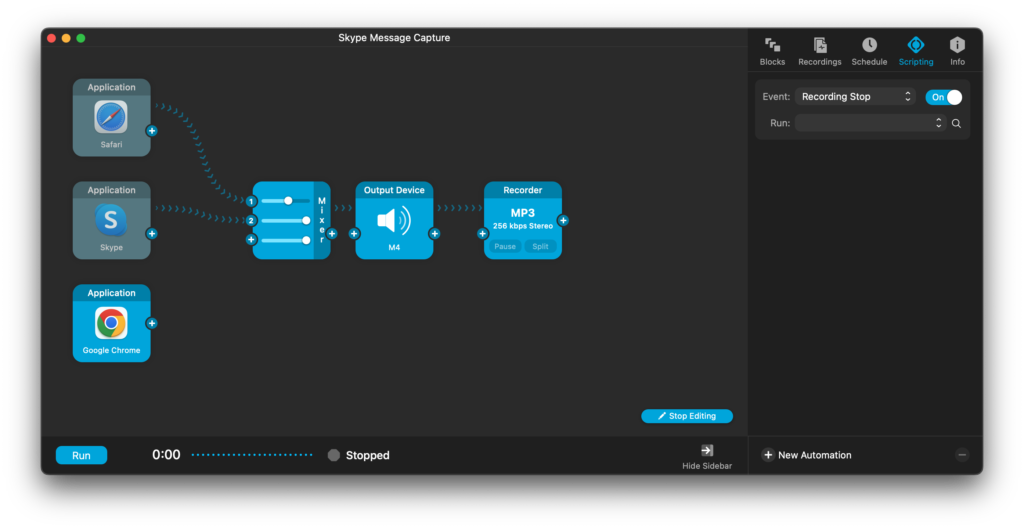Click the Recorder block title
Screen dimensions: 1024x529
pos(522,190)
